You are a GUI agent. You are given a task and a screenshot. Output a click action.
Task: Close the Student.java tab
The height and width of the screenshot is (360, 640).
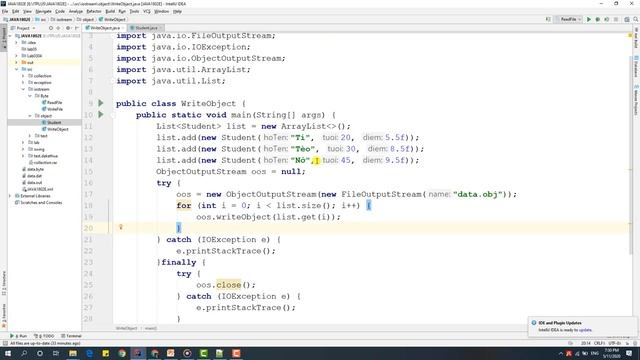161,28
